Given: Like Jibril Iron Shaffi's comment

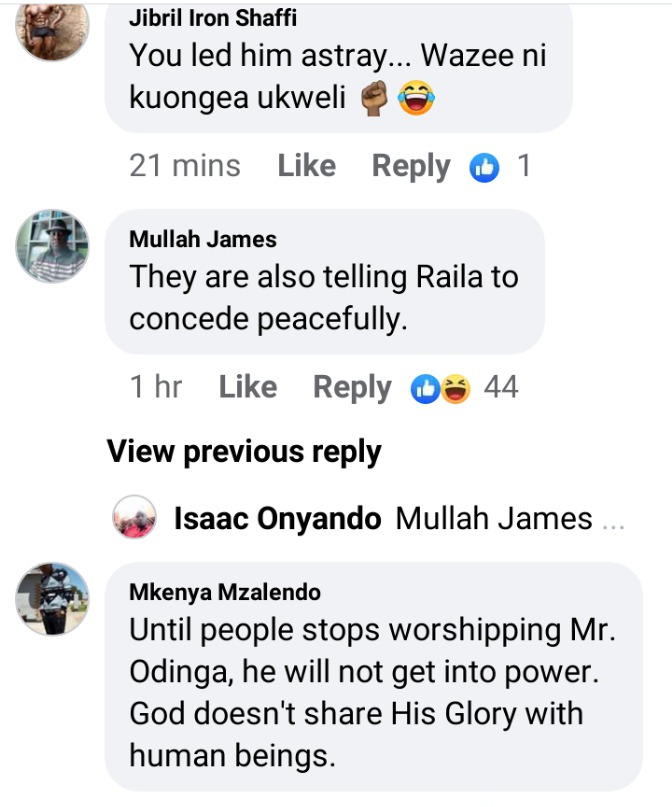Looking at the screenshot, I should 307,166.
